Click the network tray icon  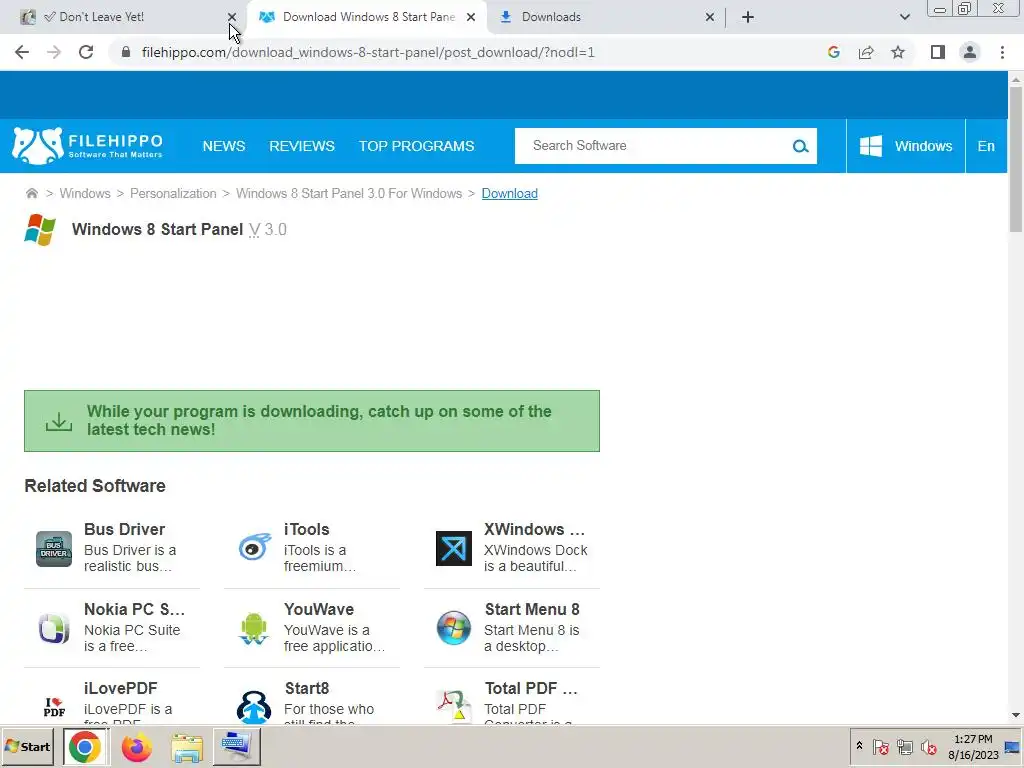click(904, 746)
